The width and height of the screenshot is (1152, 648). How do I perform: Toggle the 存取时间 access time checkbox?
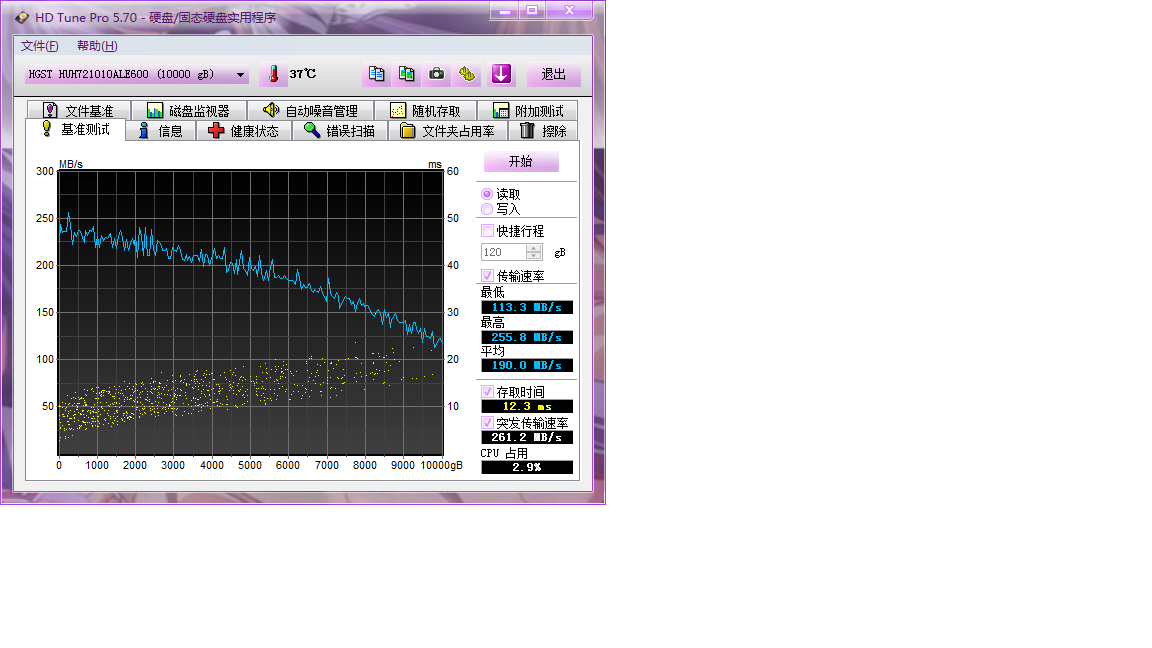pos(488,392)
